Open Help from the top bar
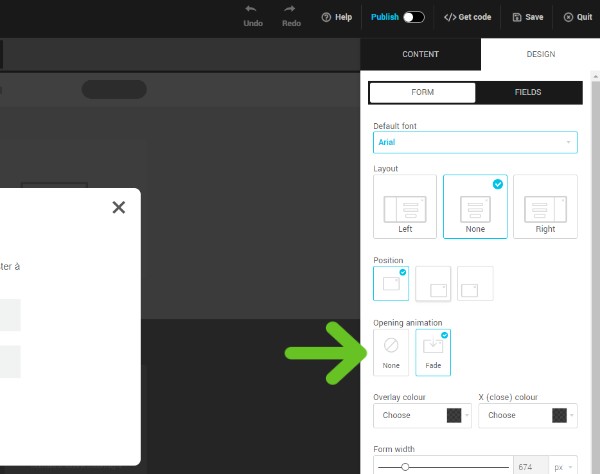The width and height of the screenshot is (600, 474). [337, 17]
